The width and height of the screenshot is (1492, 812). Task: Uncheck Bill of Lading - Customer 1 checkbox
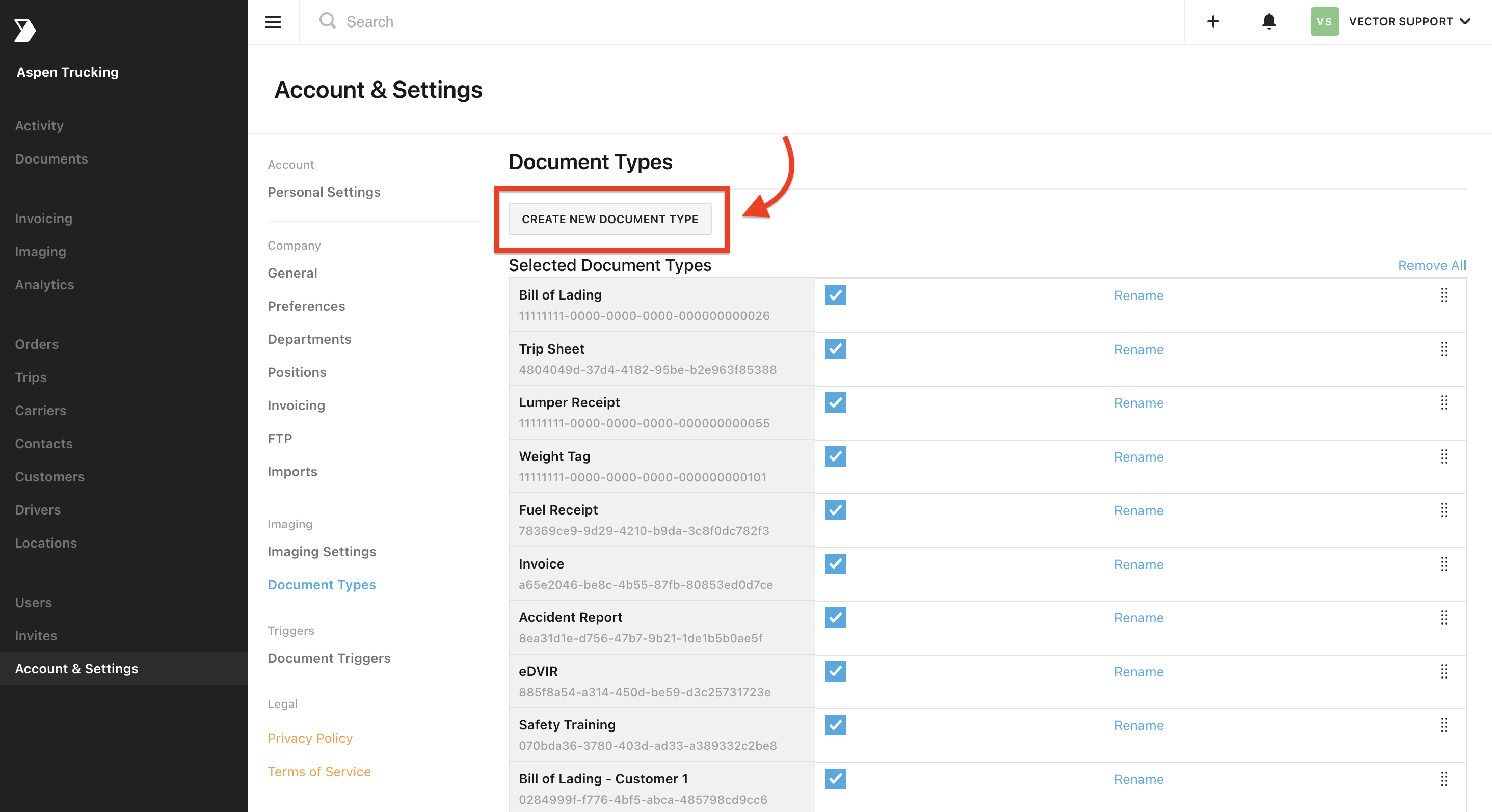coord(835,779)
